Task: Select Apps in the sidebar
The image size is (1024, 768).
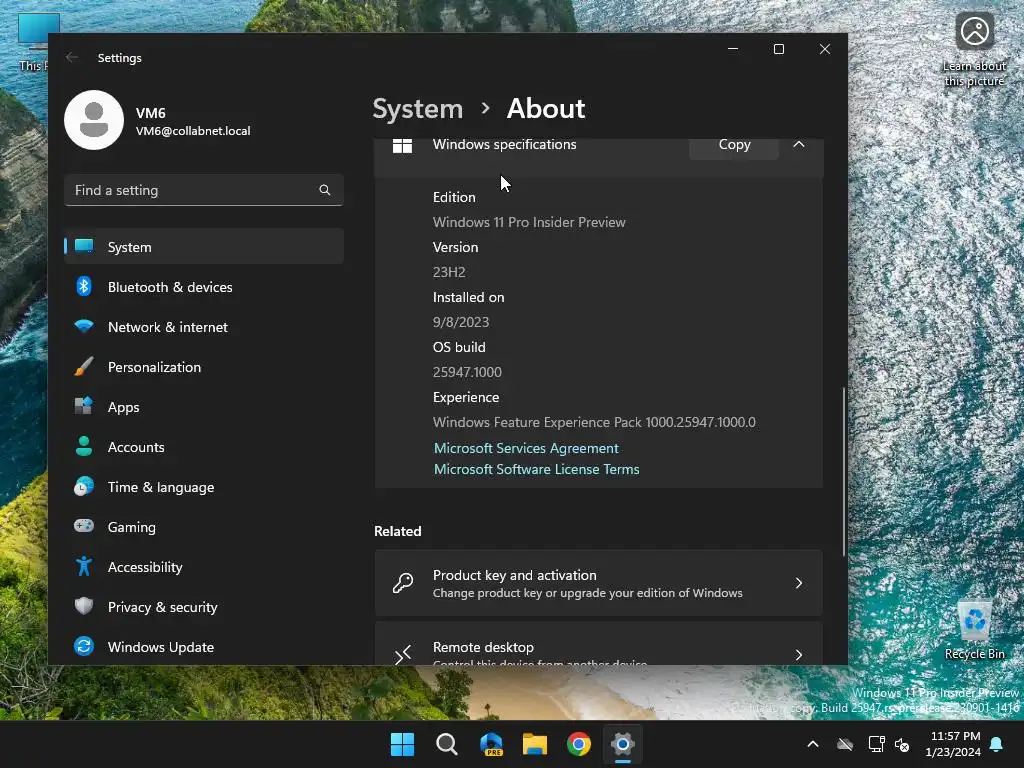Action: click(x=204, y=407)
